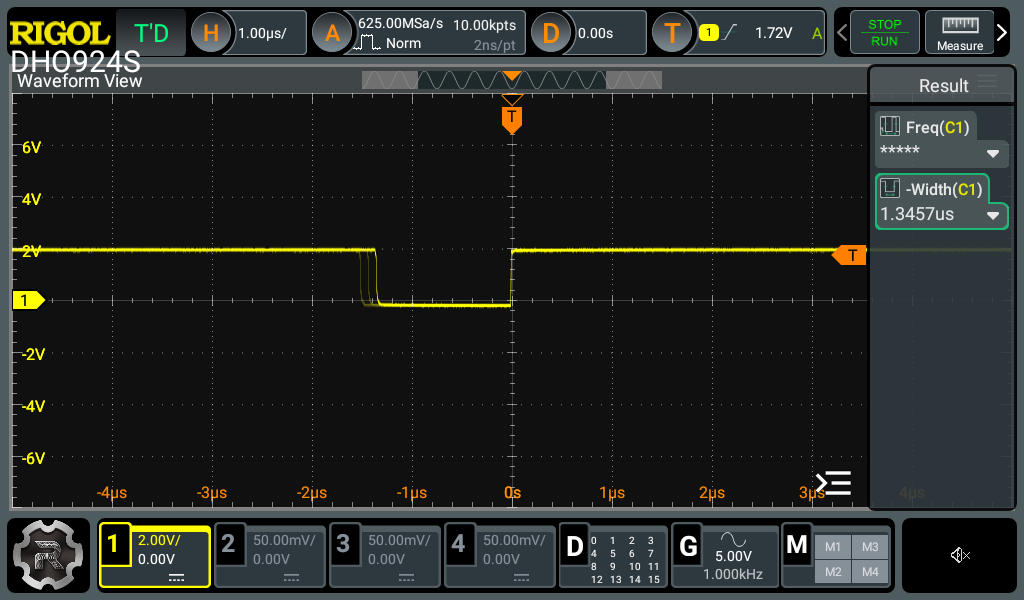This screenshot has height=600, width=1024.
Task: Open channel 4 50.00mV/ scale setting
Action: click(514, 540)
